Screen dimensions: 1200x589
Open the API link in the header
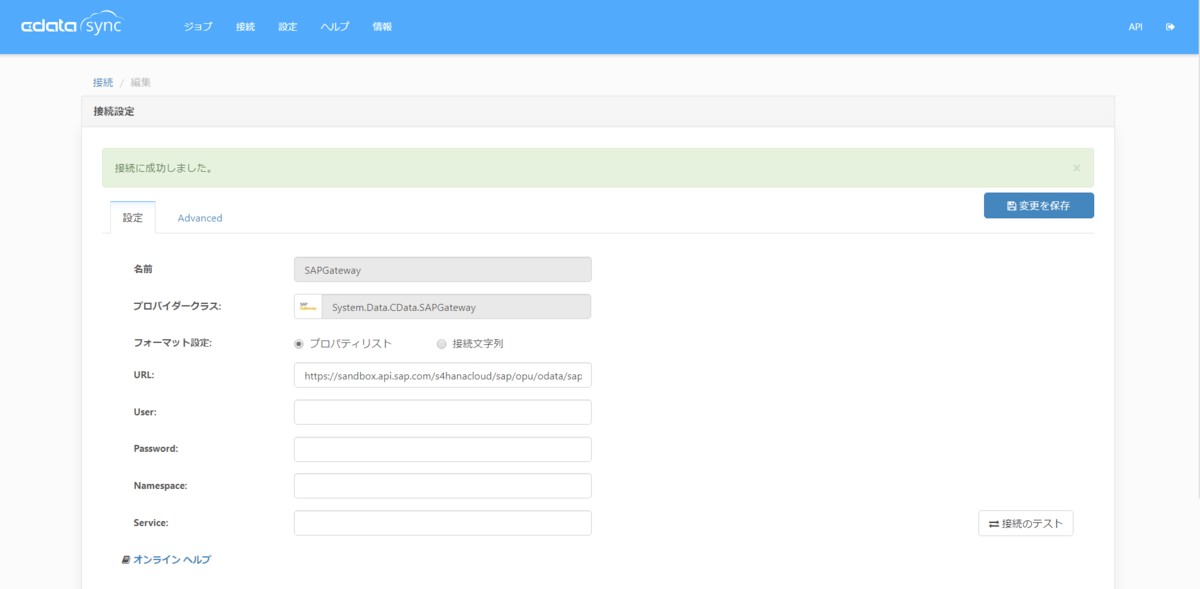tap(1135, 27)
